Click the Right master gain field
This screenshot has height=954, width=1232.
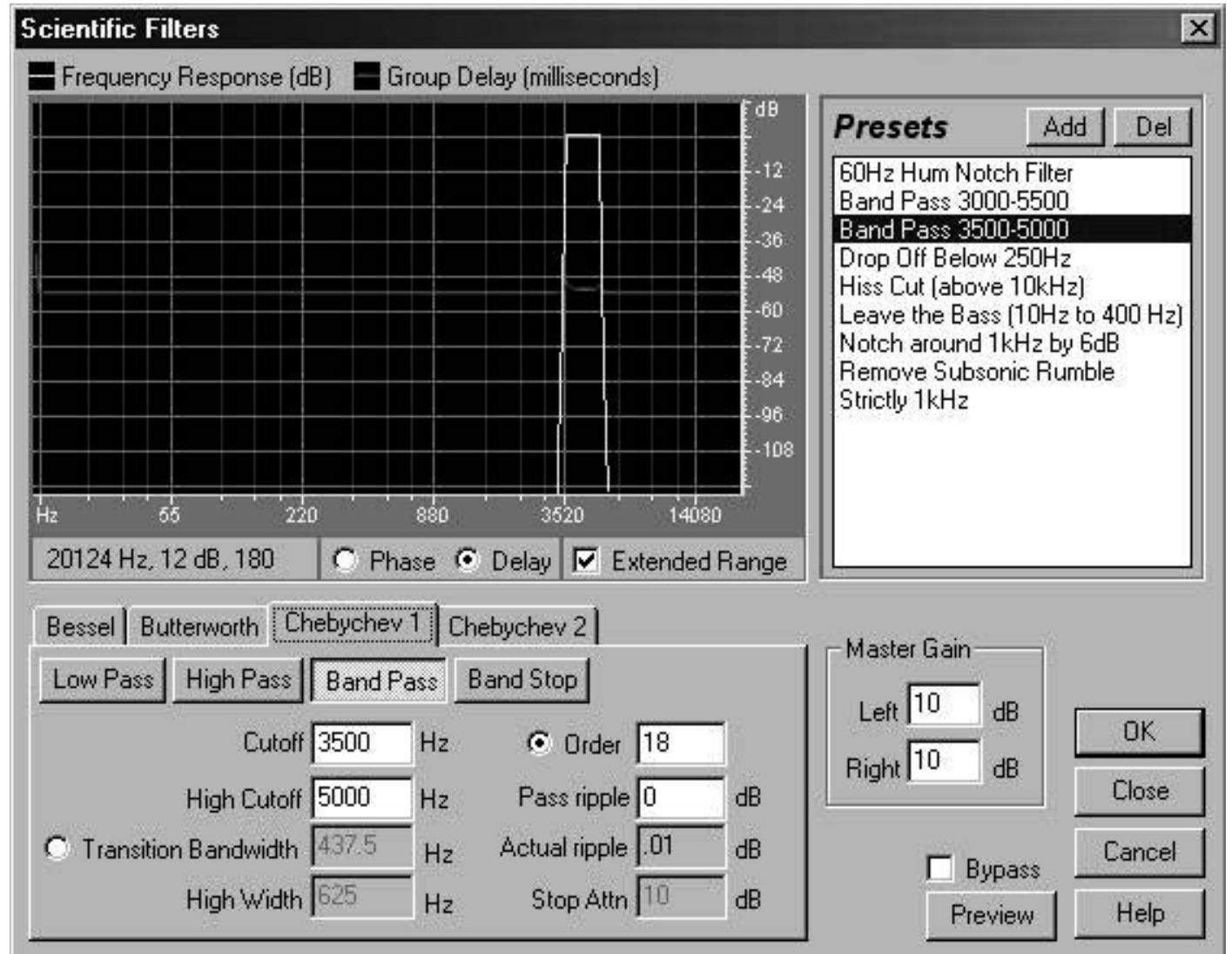(x=944, y=762)
